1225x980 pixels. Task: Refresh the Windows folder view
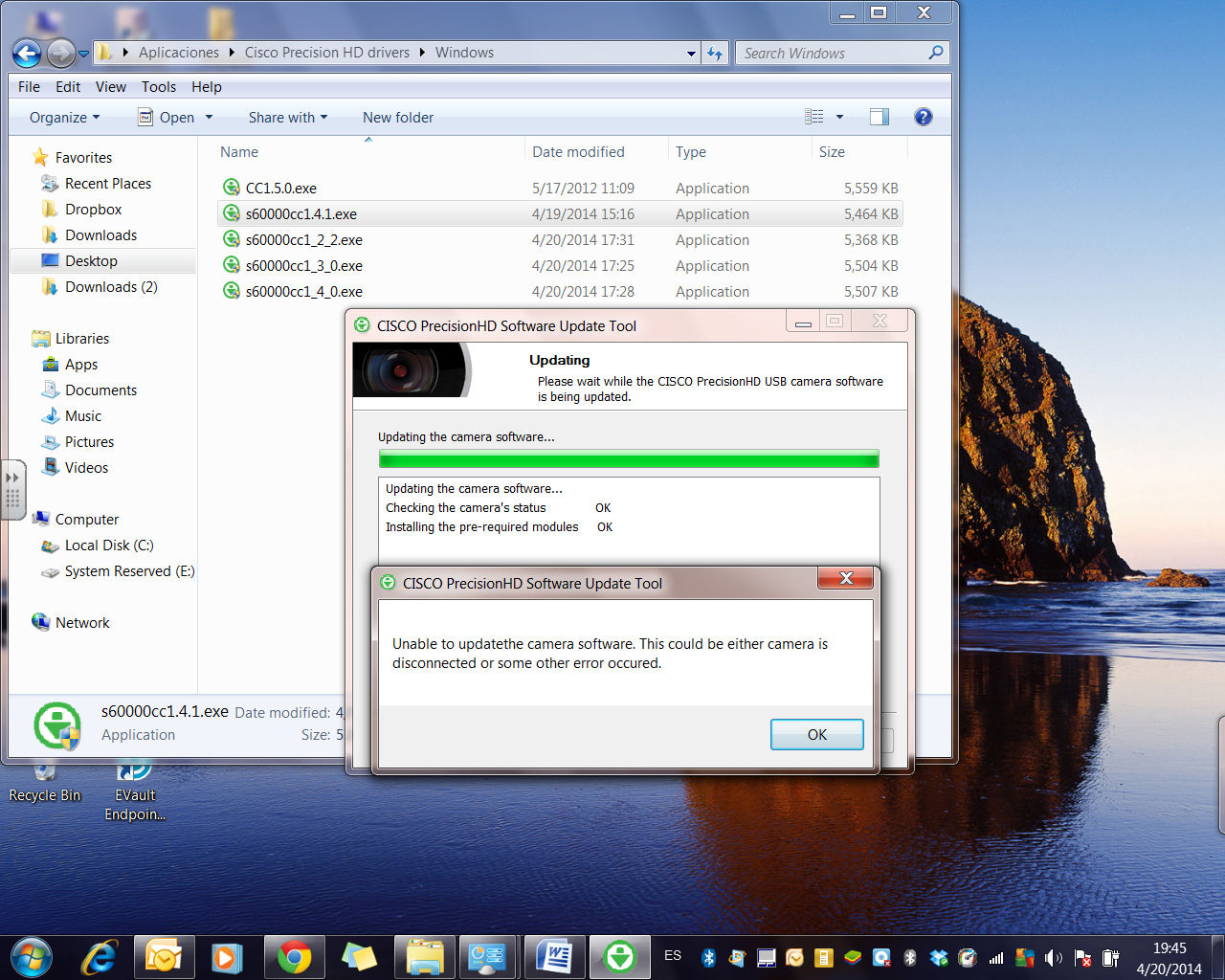coord(715,54)
